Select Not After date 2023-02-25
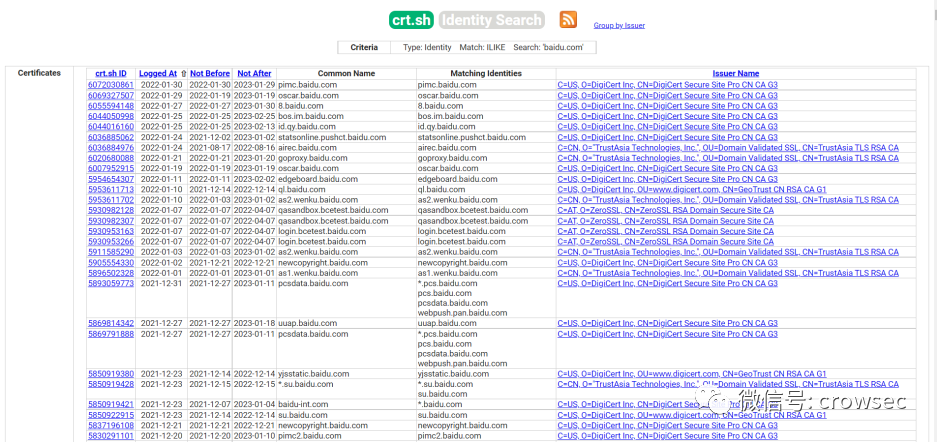Screen dimensions: 937x442 pyautogui.click(x=254, y=116)
